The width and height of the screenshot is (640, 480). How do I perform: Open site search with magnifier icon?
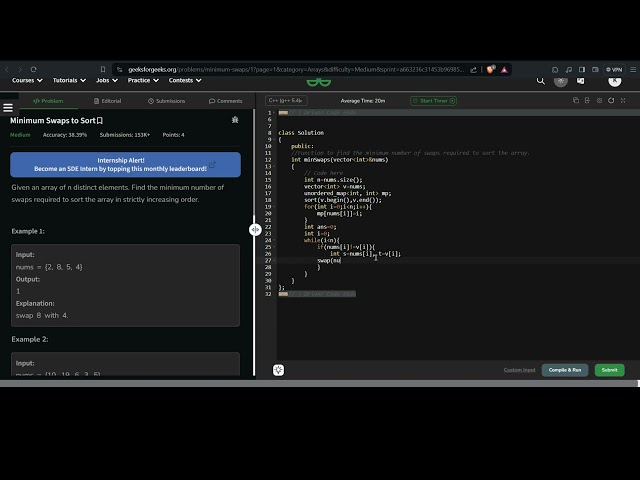[x=540, y=81]
